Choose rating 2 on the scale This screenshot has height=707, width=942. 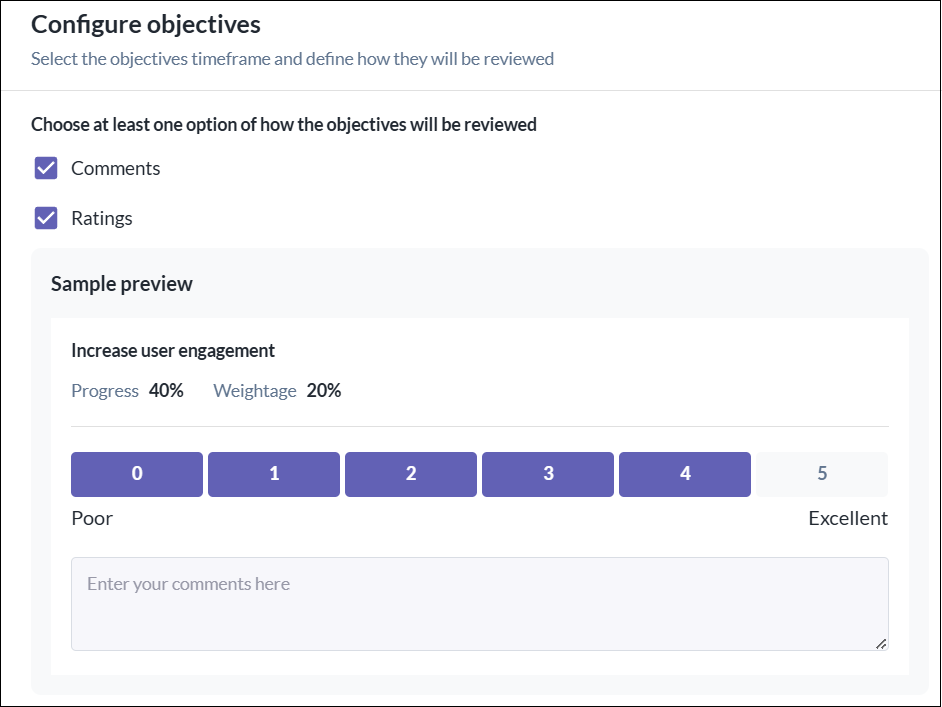tap(411, 474)
